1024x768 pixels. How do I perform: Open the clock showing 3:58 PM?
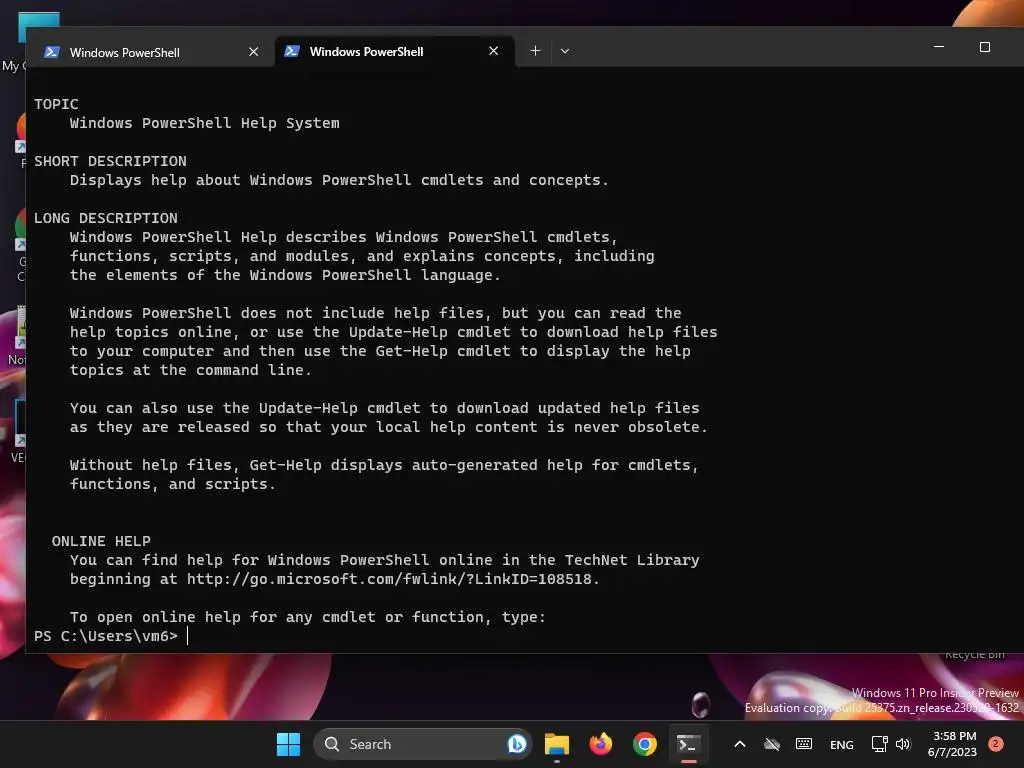point(953,744)
